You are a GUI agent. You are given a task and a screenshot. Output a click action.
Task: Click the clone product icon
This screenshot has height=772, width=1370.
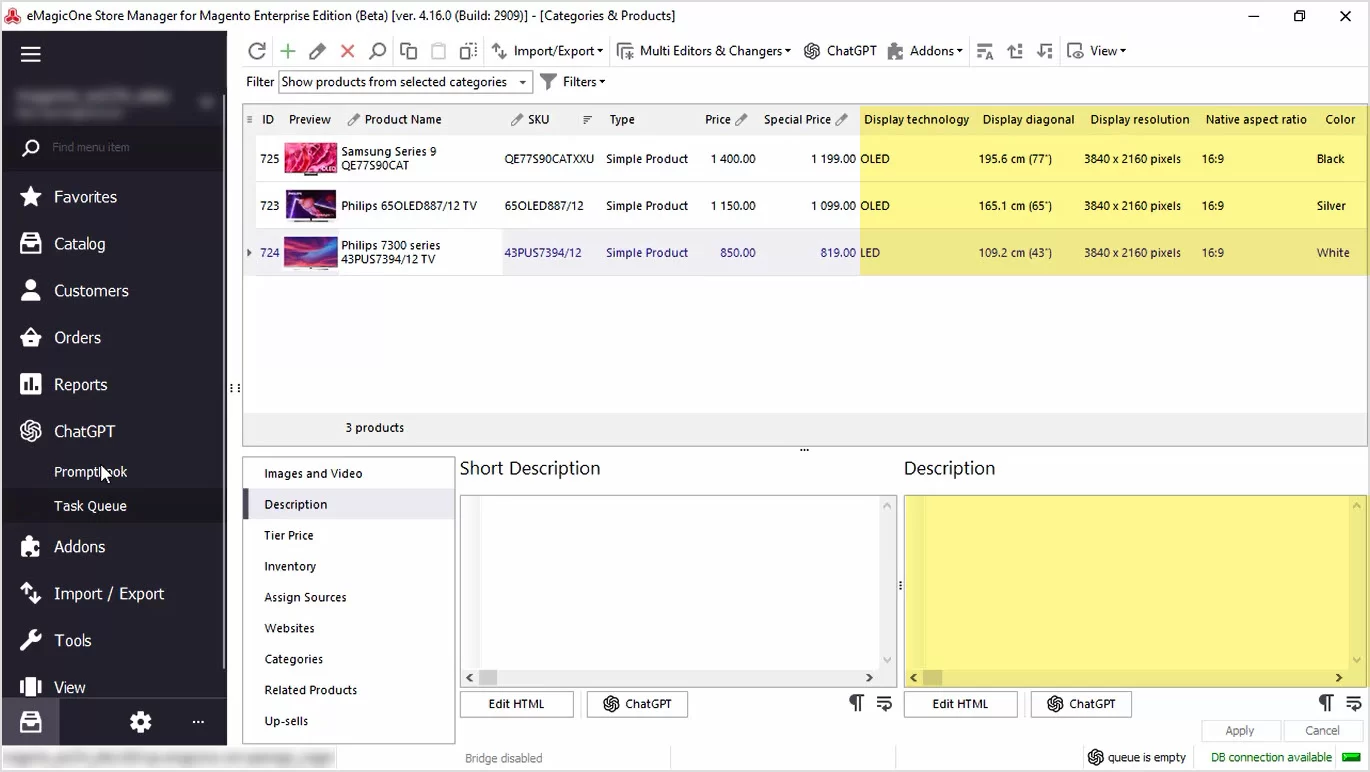[x=468, y=51]
